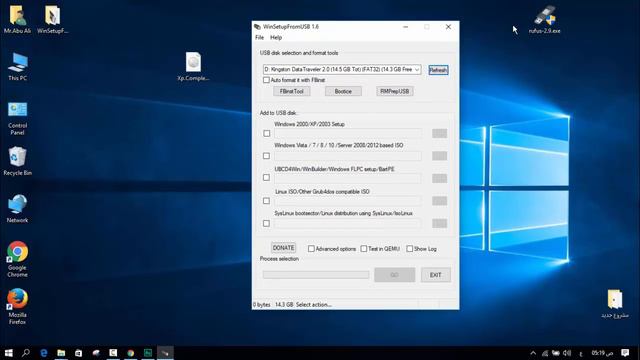Launch Microsoft Edge from taskbar
This screenshot has height=360, width=640.
click(44, 353)
